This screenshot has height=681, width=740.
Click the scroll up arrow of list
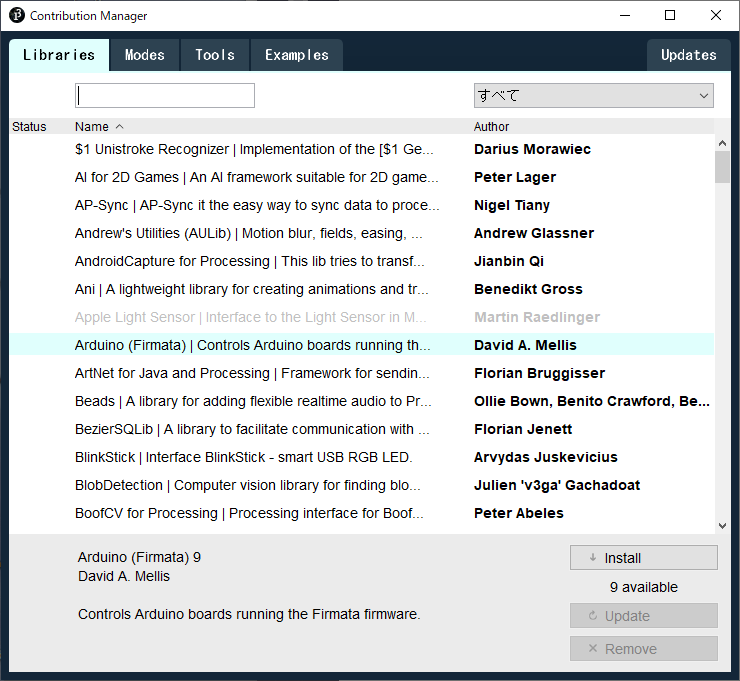click(x=722, y=143)
